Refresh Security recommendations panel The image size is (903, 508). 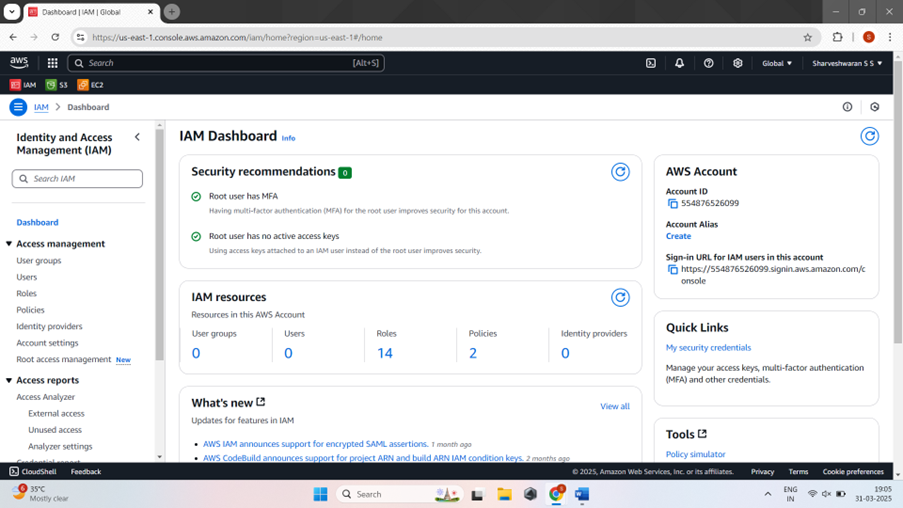[x=620, y=172]
